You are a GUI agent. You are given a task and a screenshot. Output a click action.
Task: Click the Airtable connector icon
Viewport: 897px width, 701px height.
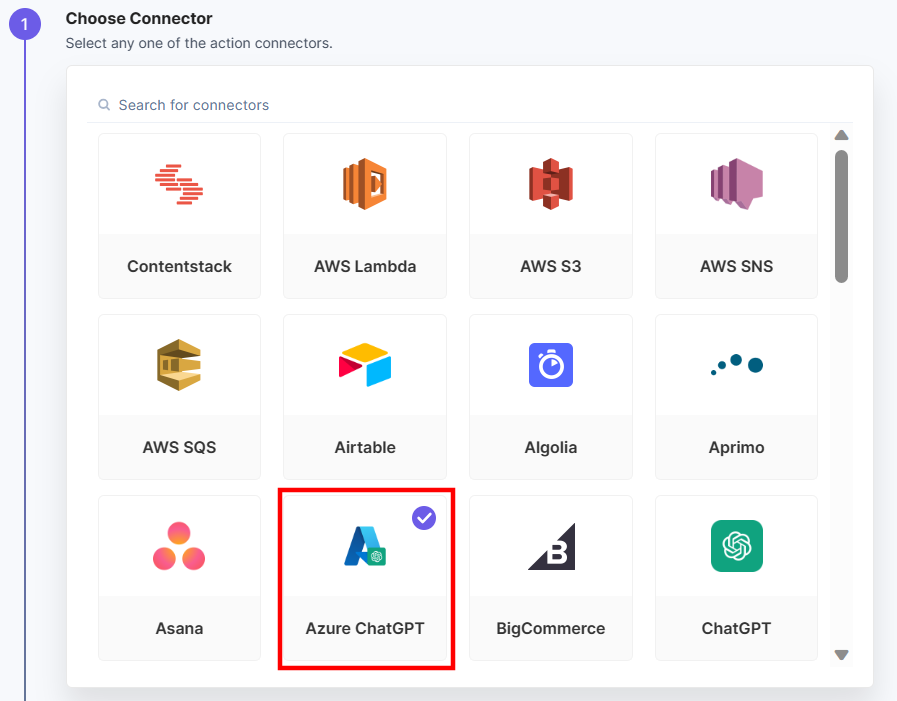click(x=364, y=365)
